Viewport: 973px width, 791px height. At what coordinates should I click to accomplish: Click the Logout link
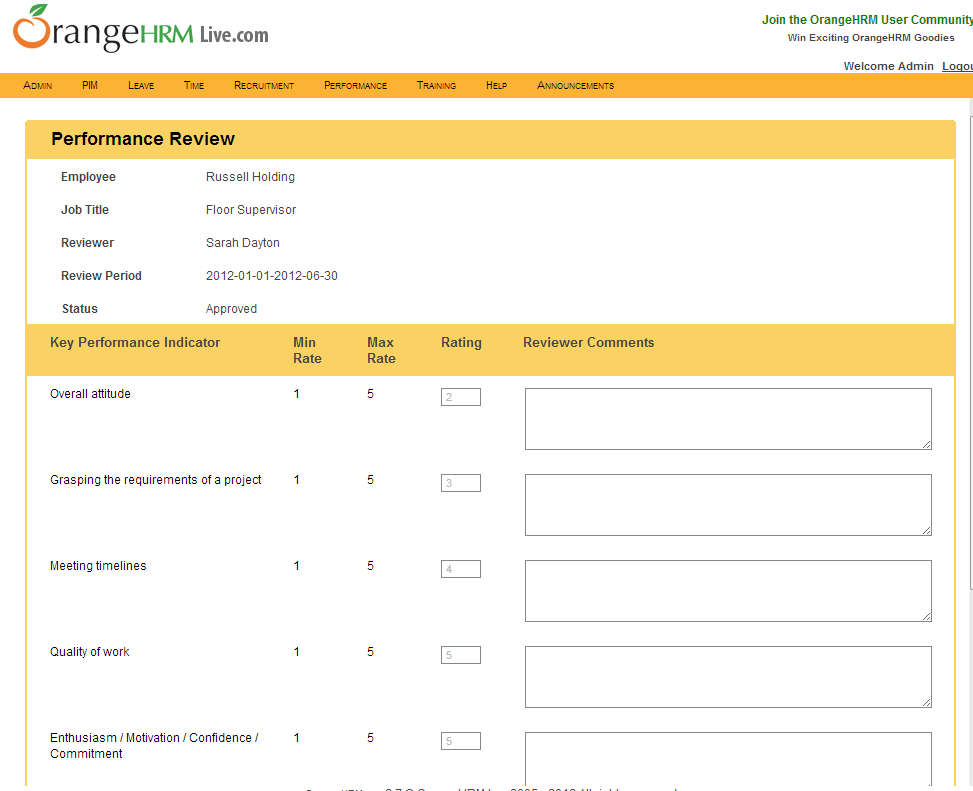tap(957, 66)
